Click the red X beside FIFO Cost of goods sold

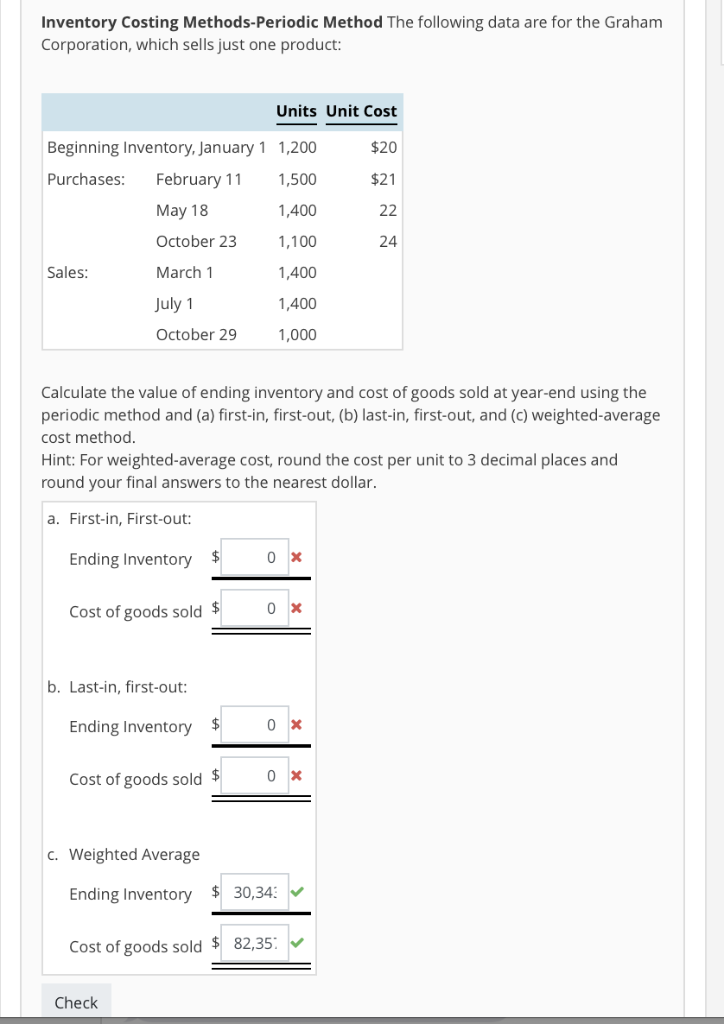click(x=299, y=606)
